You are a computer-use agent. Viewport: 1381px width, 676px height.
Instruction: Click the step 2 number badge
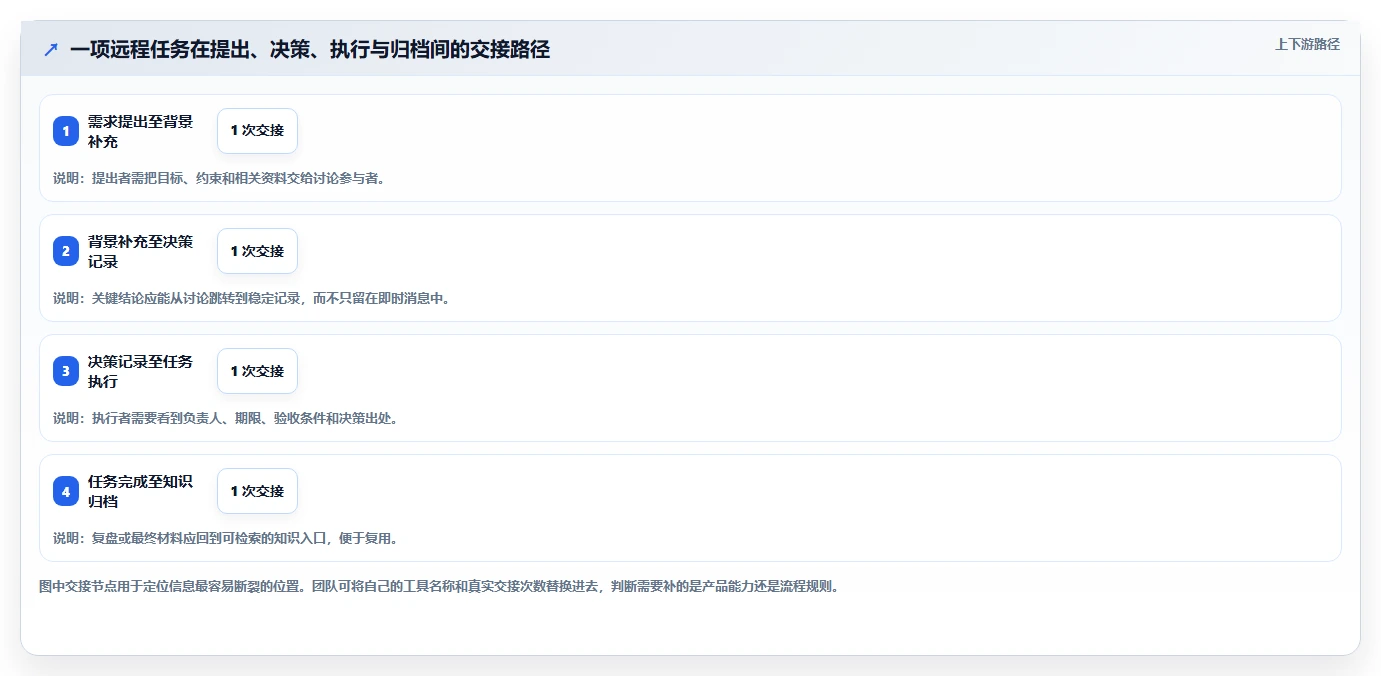coord(66,251)
